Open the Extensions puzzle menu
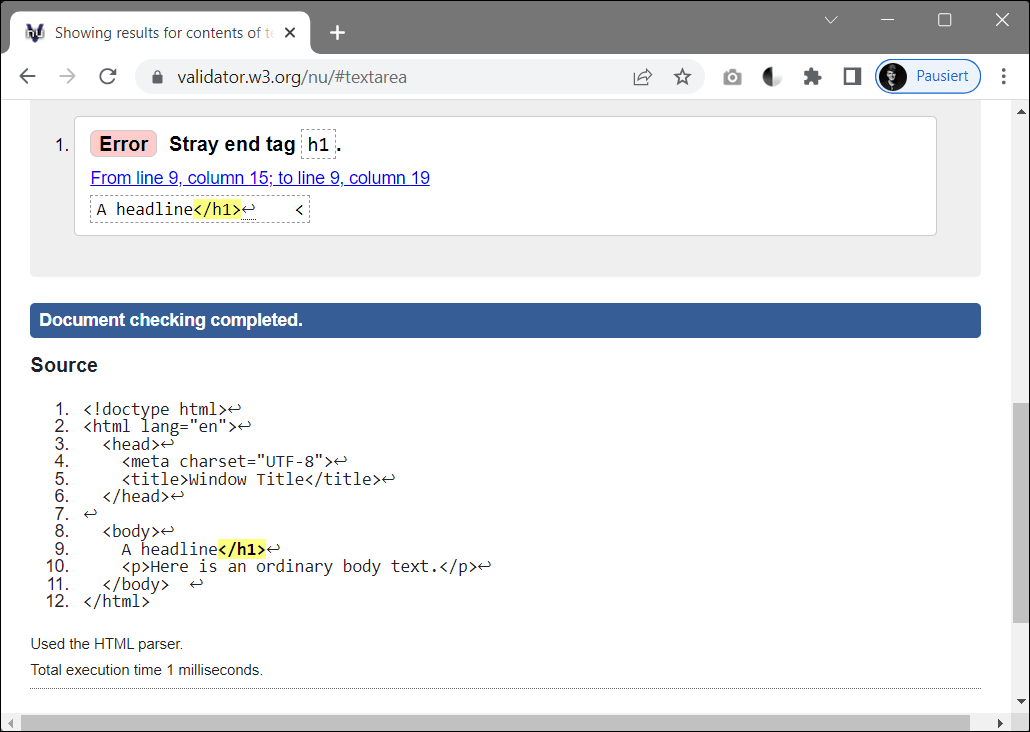The height and width of the screenshot is (732, 1030). (x=812, y=77)
